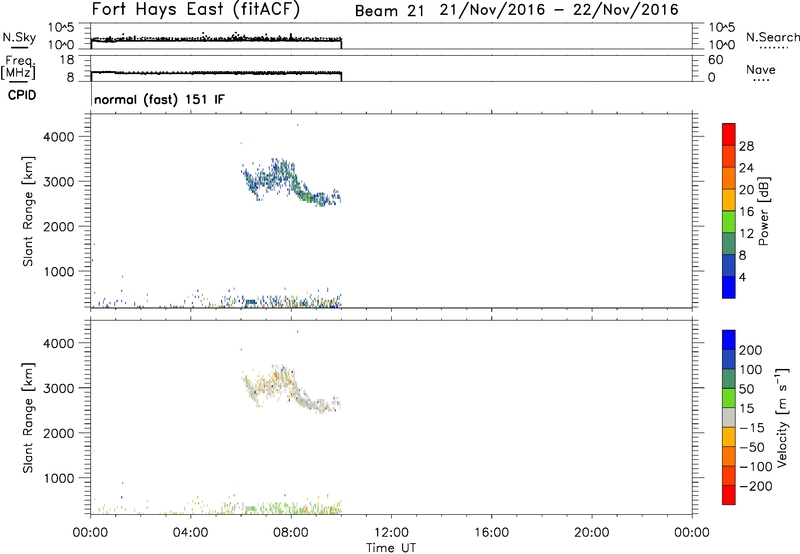
Task: Click the 'Power [dB]' colorbar label
Action: pos(763,211)
